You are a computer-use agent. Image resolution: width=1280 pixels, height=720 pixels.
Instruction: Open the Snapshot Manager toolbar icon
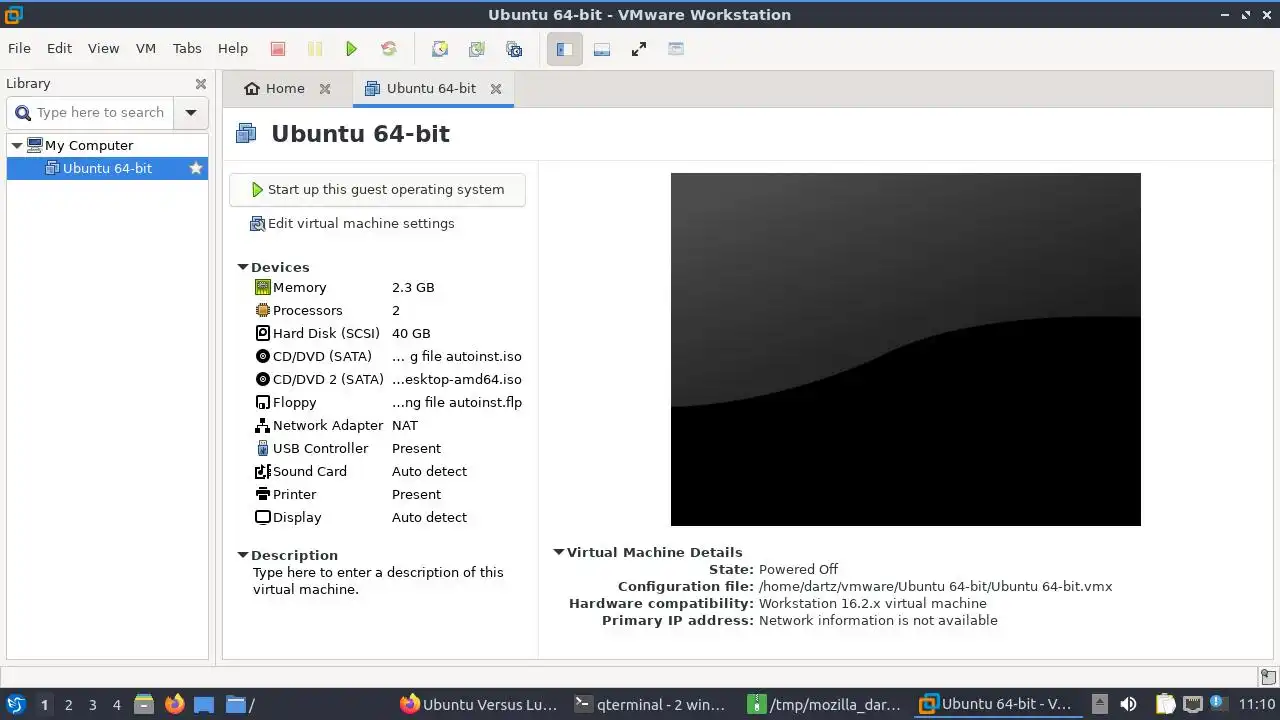[x=514, y=49]
